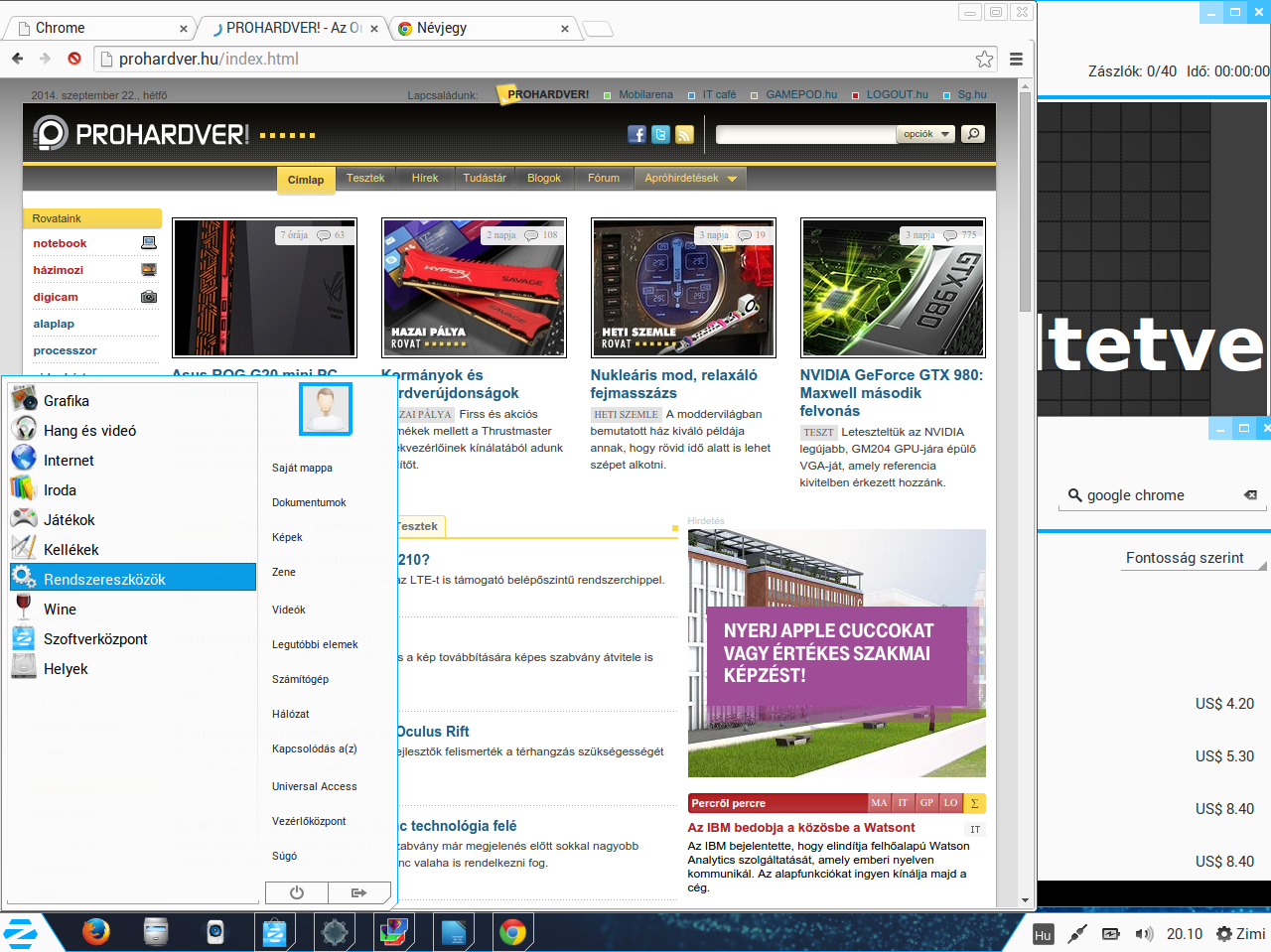Open a new tab in Chrome
This screenshot has width=1271, height=952.
click(x=598, y=29)
